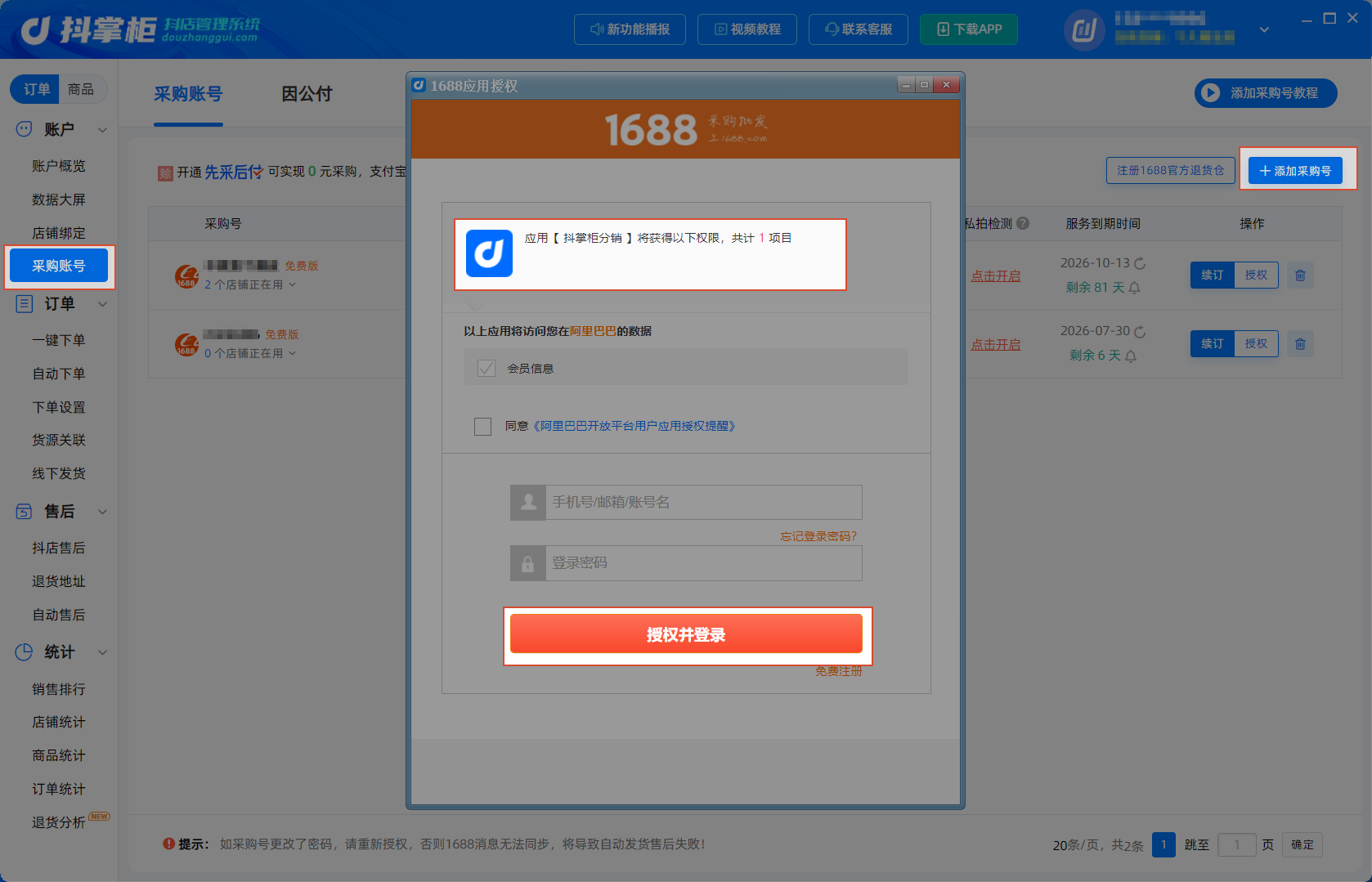Click the 抖掌柜分销 app icon in dialog
Viewport: 1372px width, 882px height.
tap(489, 253)
